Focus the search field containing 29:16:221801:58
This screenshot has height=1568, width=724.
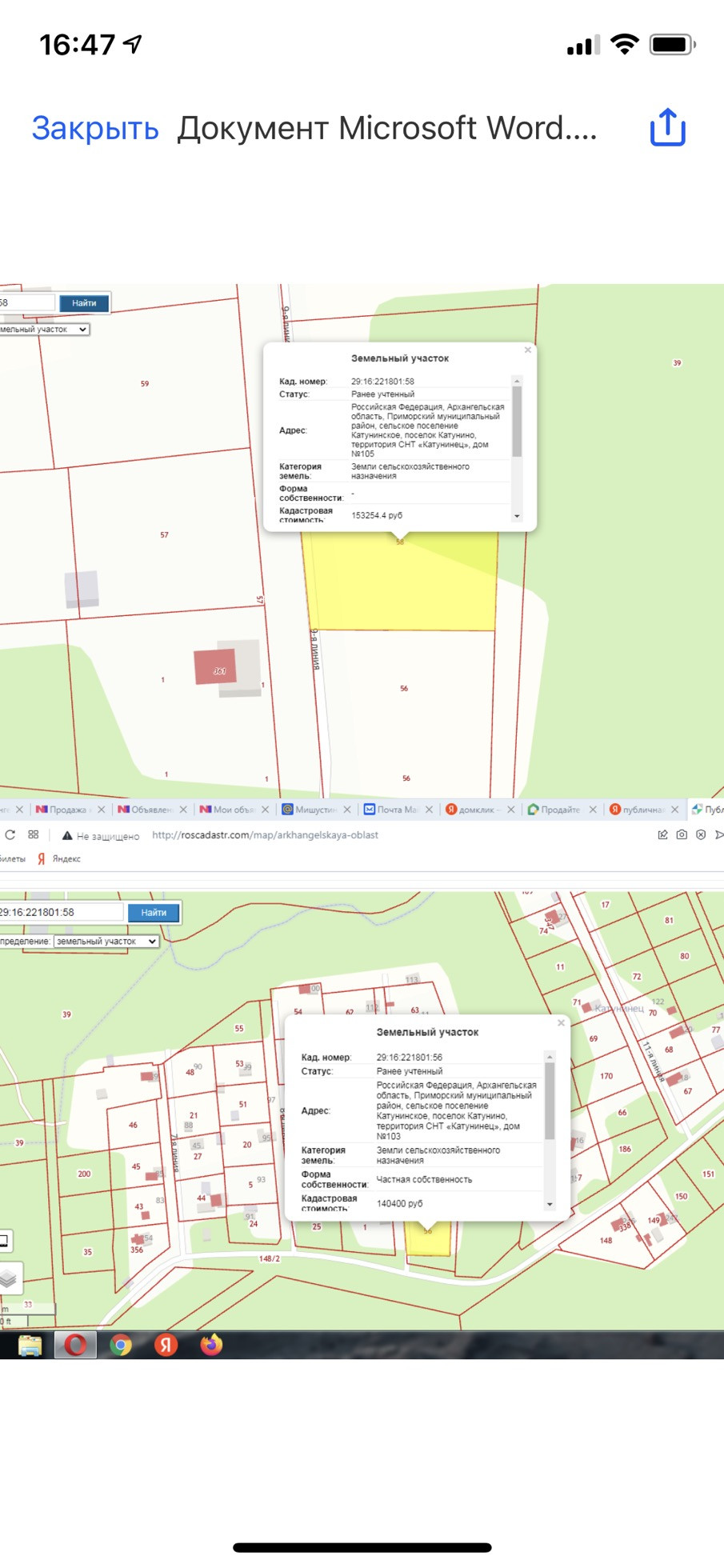pos(62,912)
